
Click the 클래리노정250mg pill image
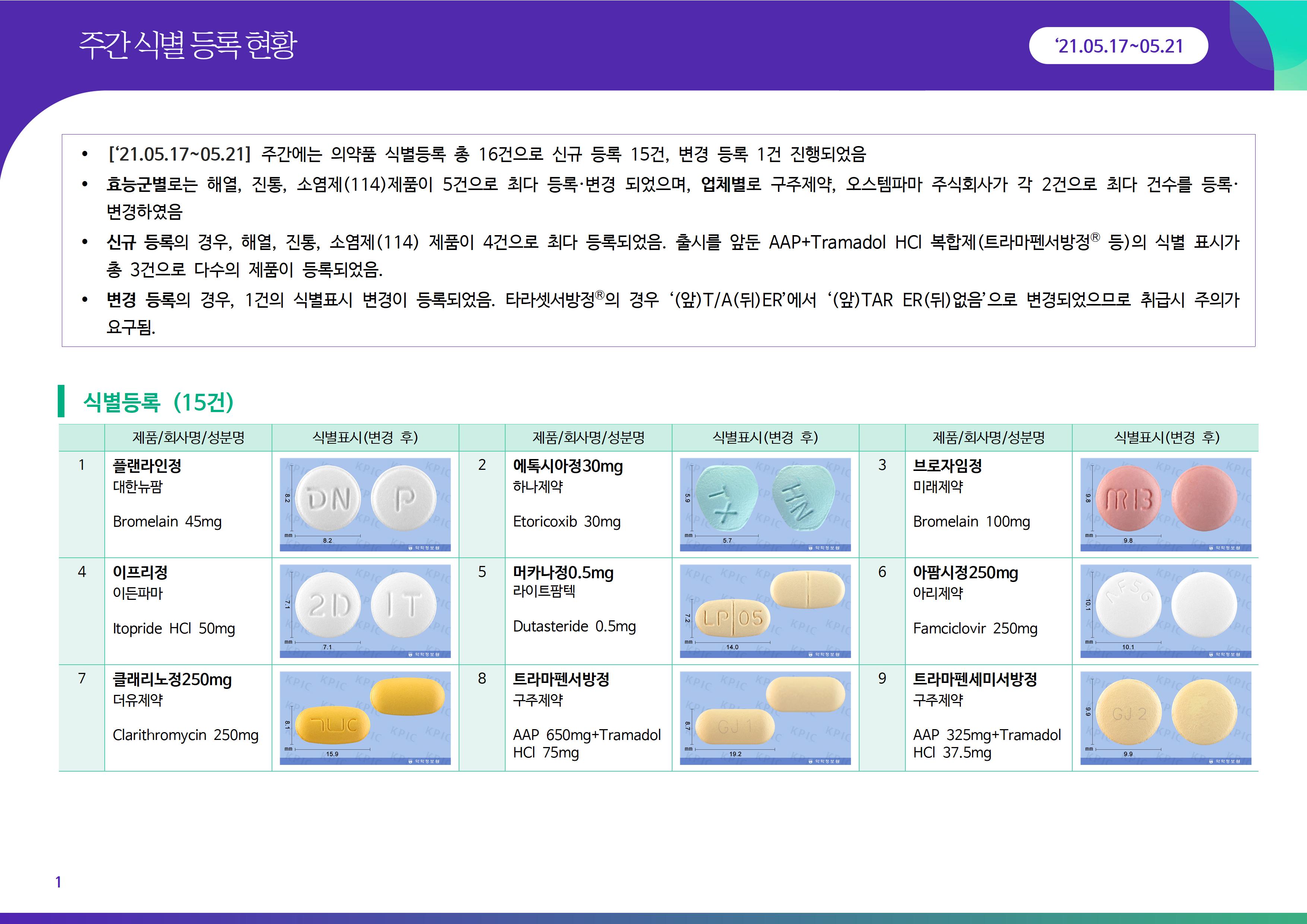click(x=365, y=717)
